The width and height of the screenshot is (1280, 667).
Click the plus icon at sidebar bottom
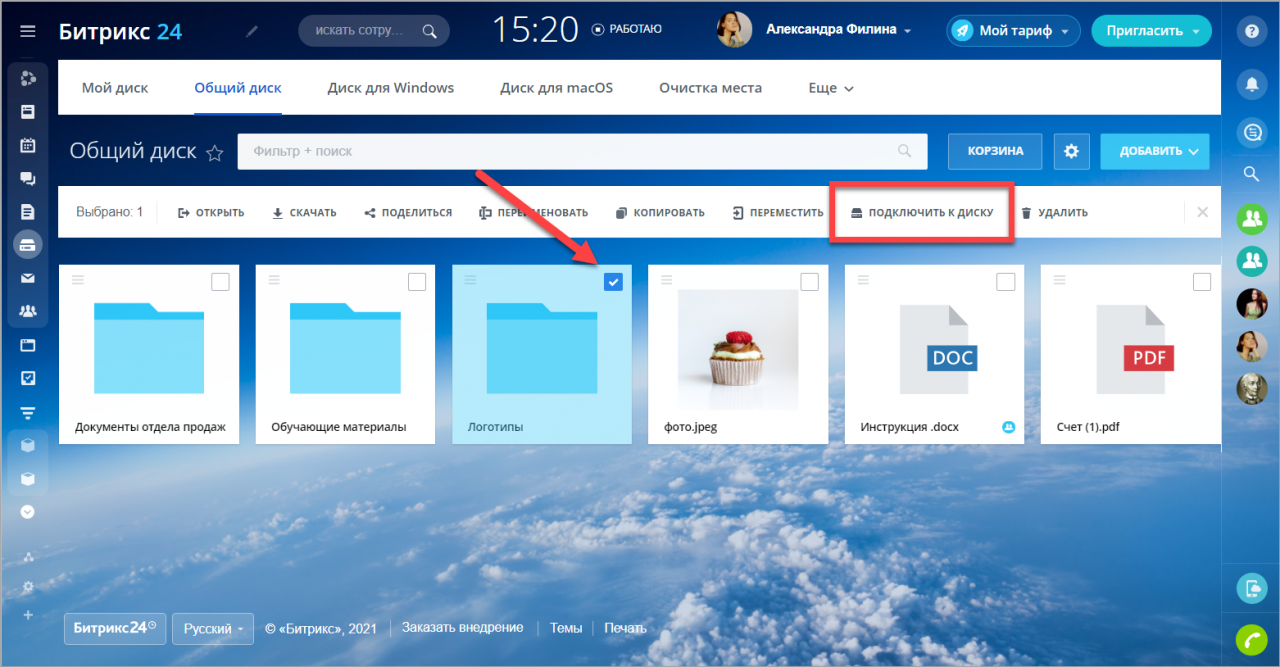[28, 615]
